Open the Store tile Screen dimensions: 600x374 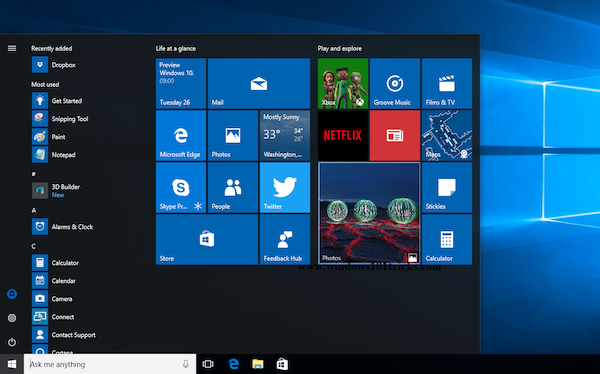[x=207, y=240]
